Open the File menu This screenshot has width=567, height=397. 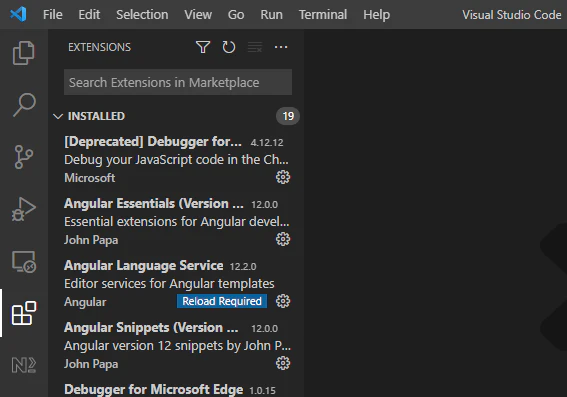tap(53, 15)
